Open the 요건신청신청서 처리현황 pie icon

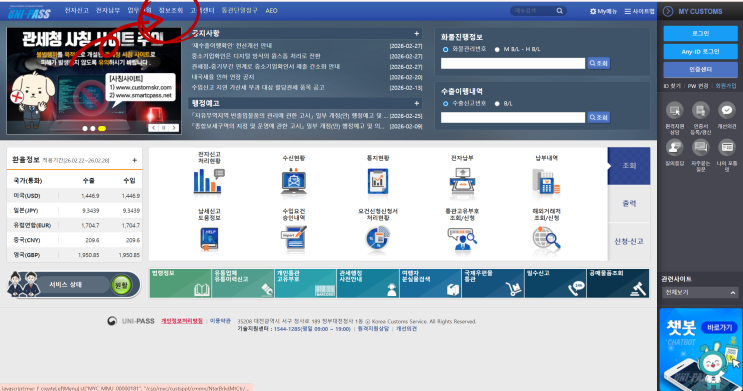pos(378,238)
